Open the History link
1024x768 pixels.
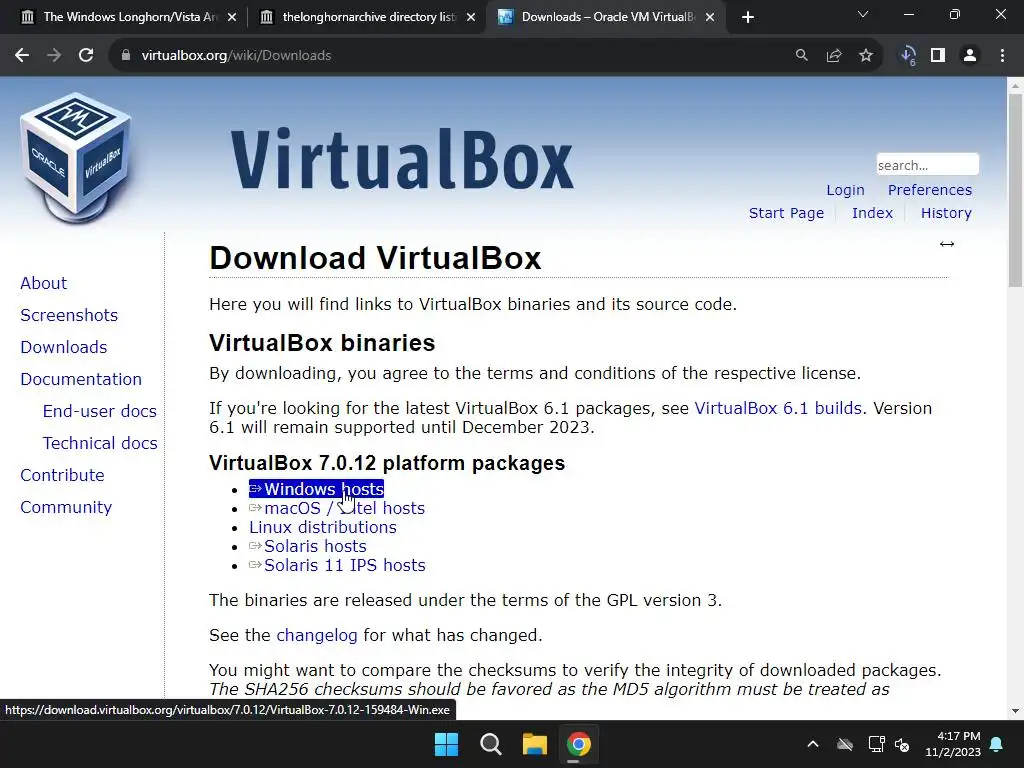pyautogui.click(x=946, y=213)
